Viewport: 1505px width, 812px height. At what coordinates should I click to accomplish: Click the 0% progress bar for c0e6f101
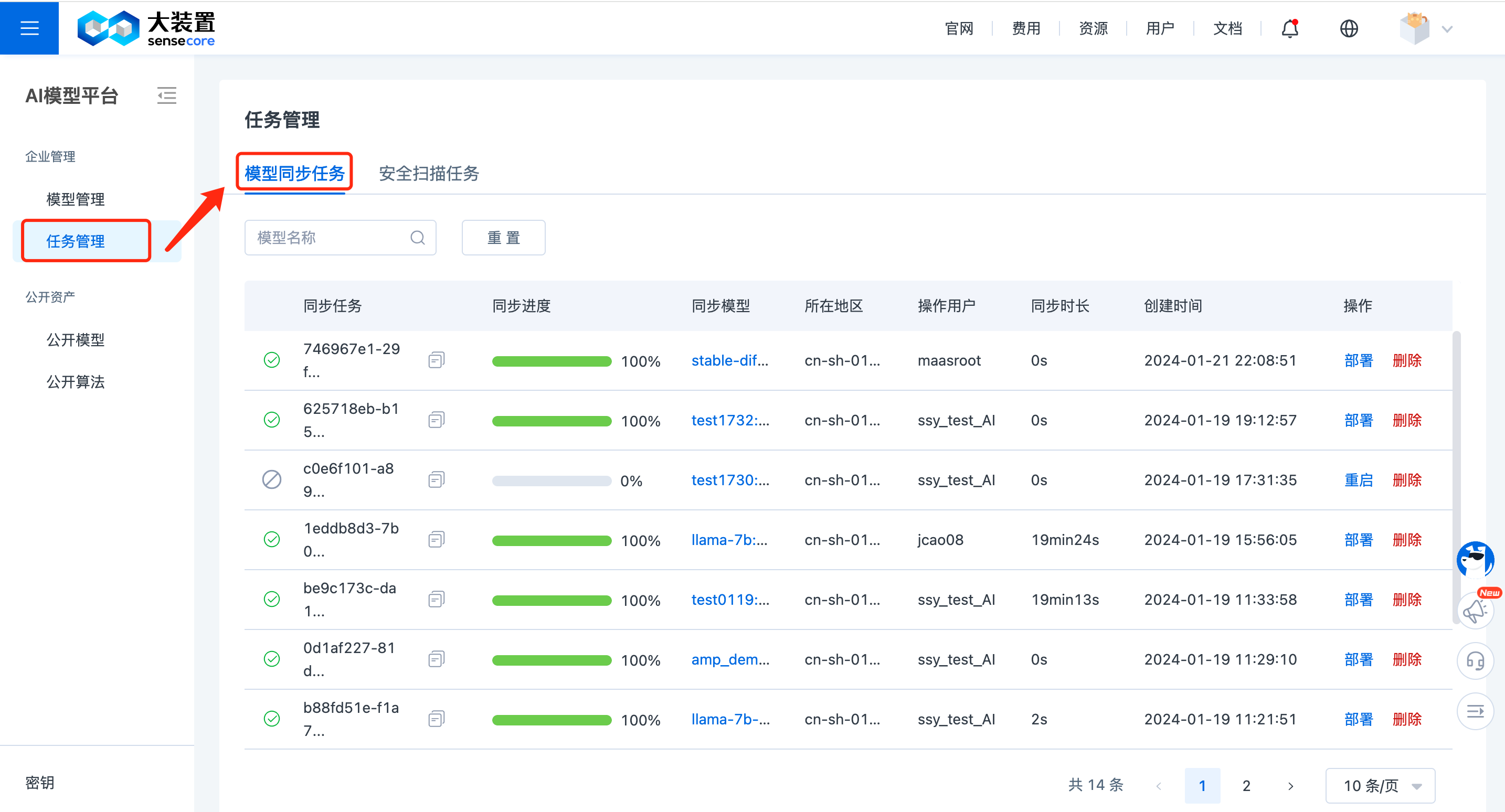coord(550,480)
